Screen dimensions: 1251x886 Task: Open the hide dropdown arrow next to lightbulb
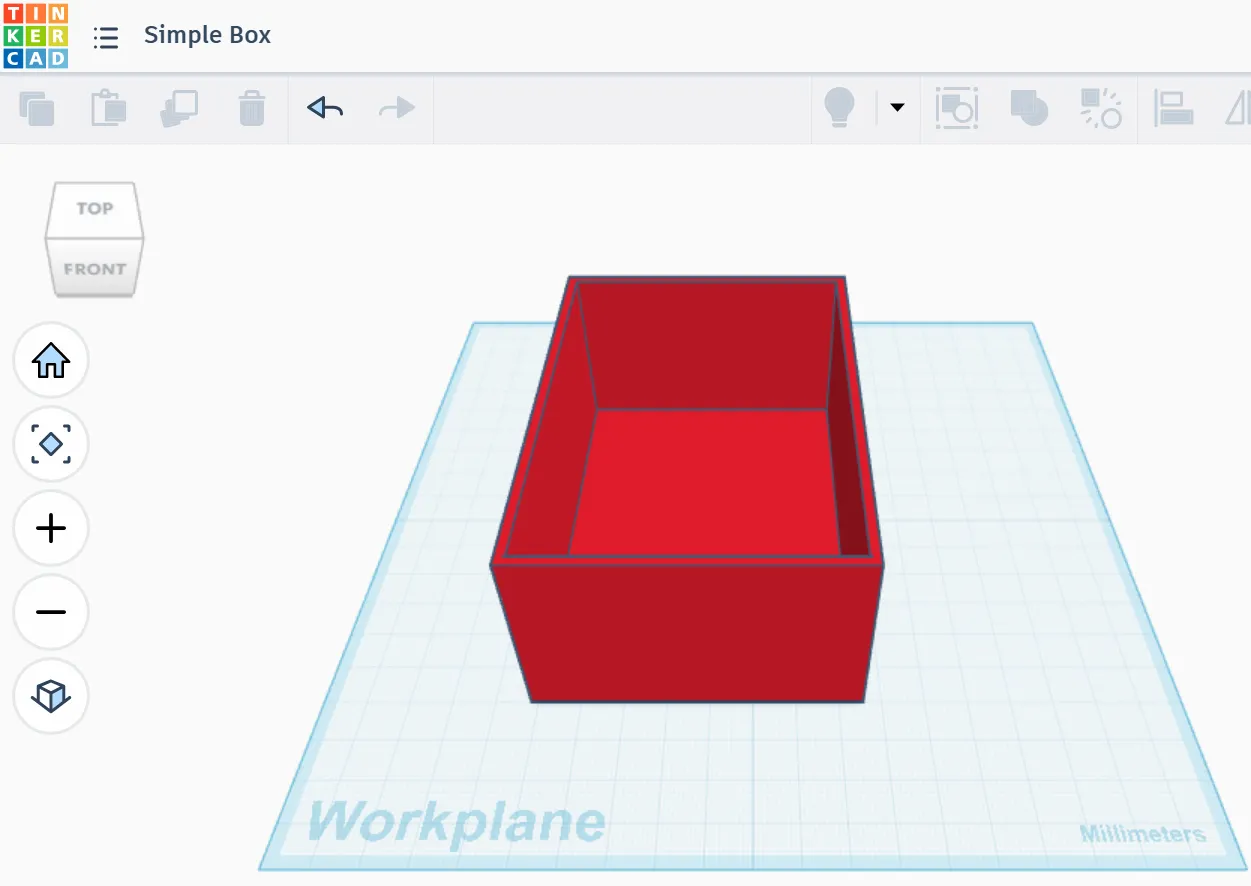coord(897,107)
